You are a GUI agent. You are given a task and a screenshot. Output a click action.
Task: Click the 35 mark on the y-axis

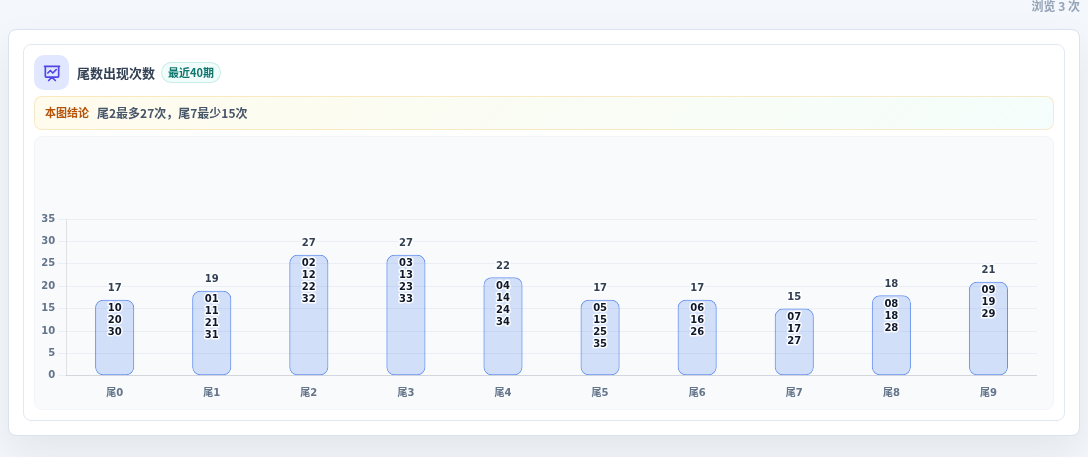48,218
